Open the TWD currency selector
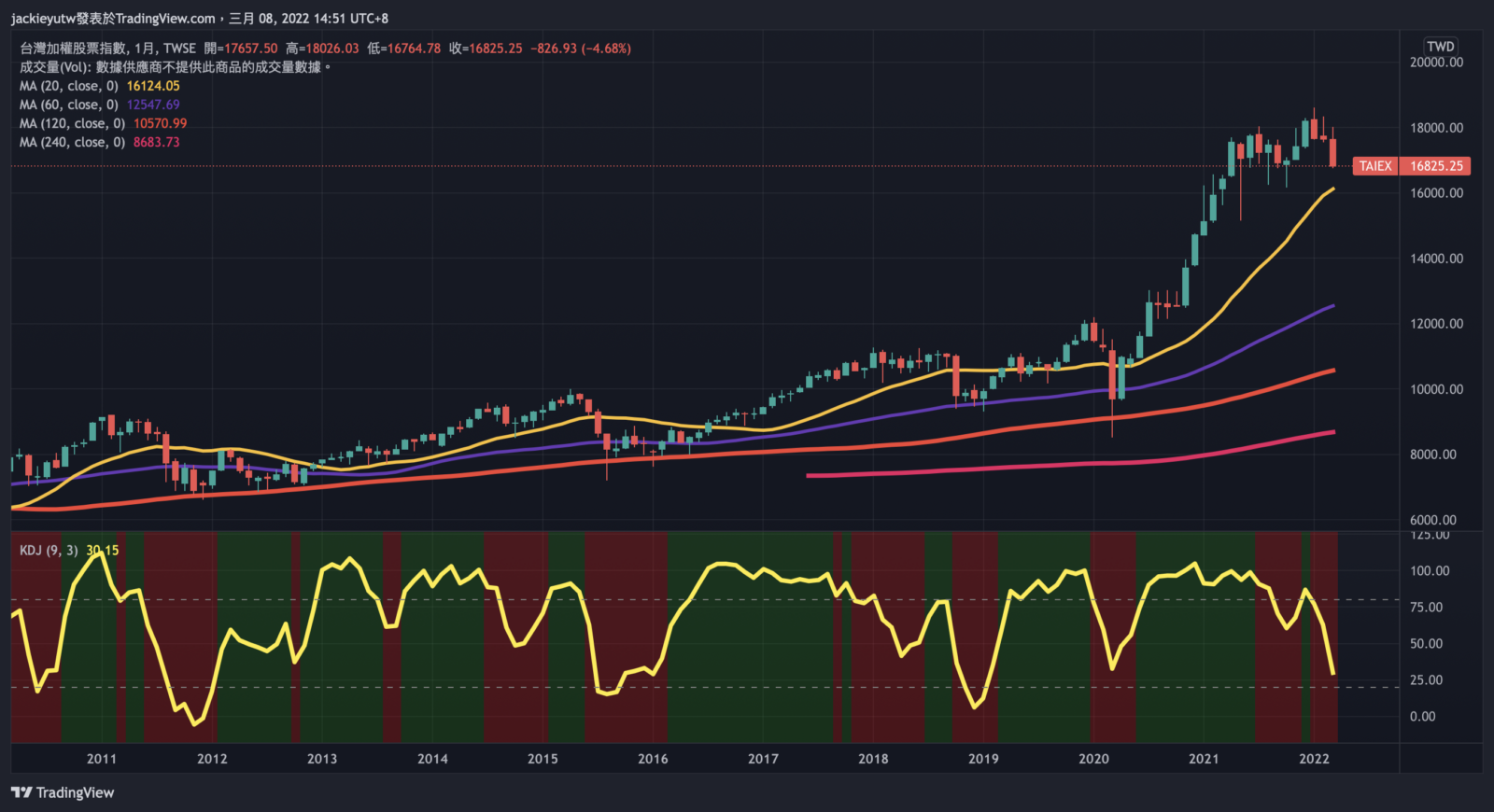1494x812 pixels. (1440, 46)
